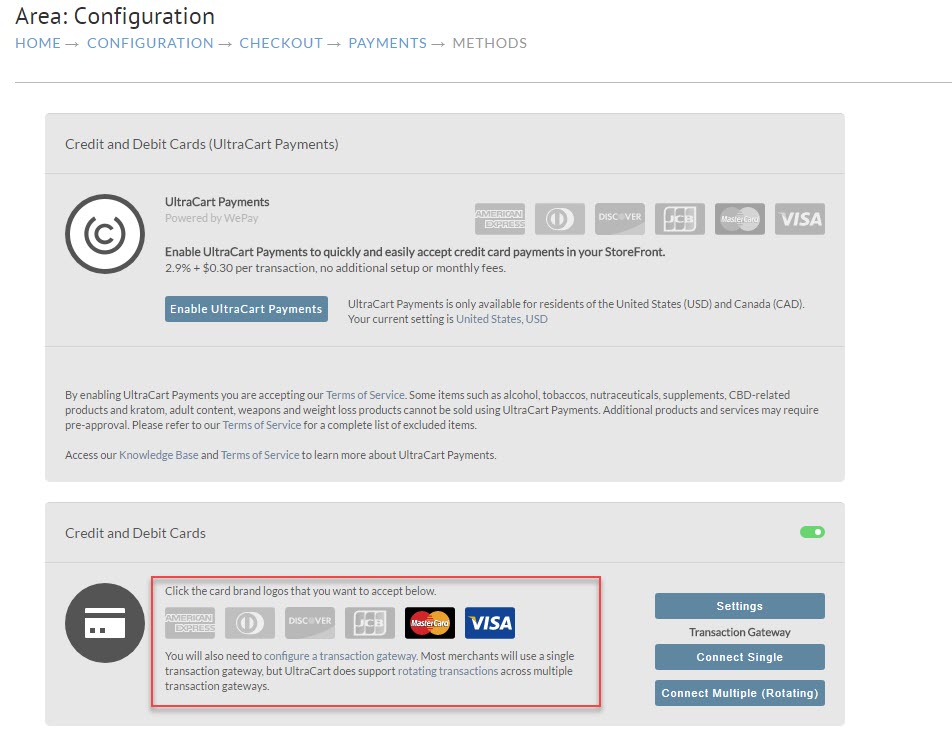The image size is (952, 735).
Task: Navigate to CHECKOUT breadcrumb
Action: click(281, 43)
